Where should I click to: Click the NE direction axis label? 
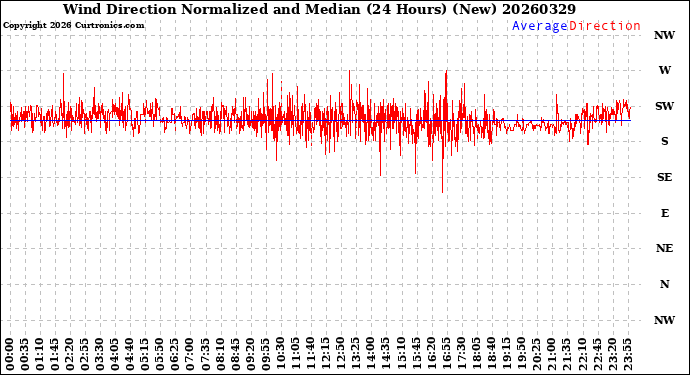664,249
